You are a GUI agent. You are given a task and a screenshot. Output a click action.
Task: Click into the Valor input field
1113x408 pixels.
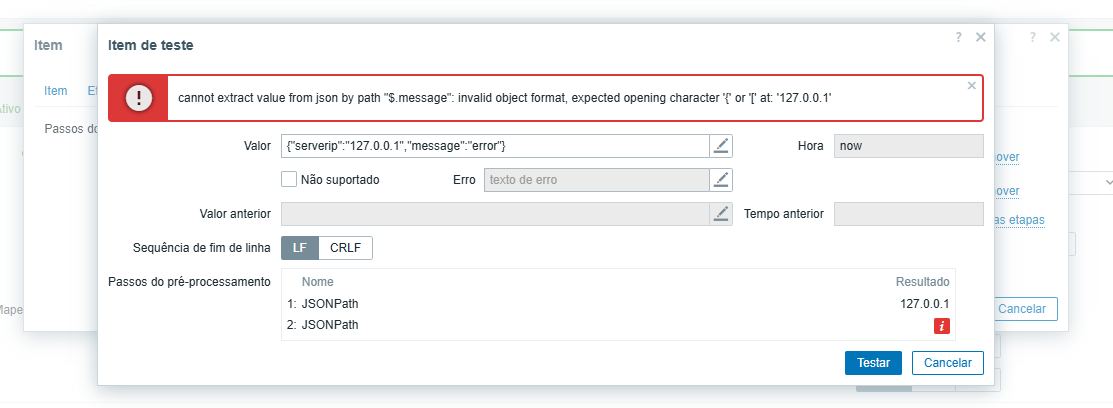[495, 146]
